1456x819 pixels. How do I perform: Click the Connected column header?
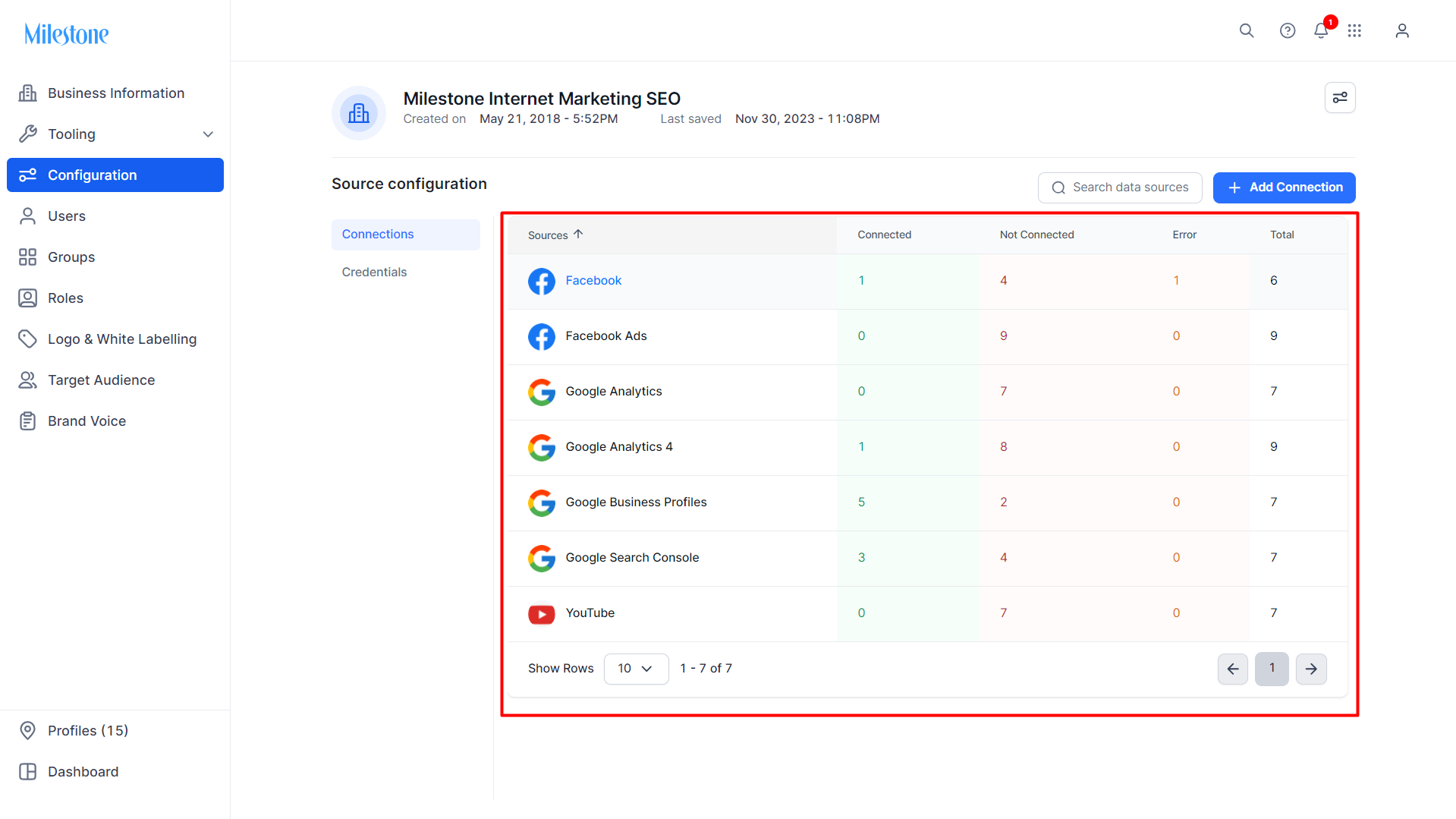(885, 235)
